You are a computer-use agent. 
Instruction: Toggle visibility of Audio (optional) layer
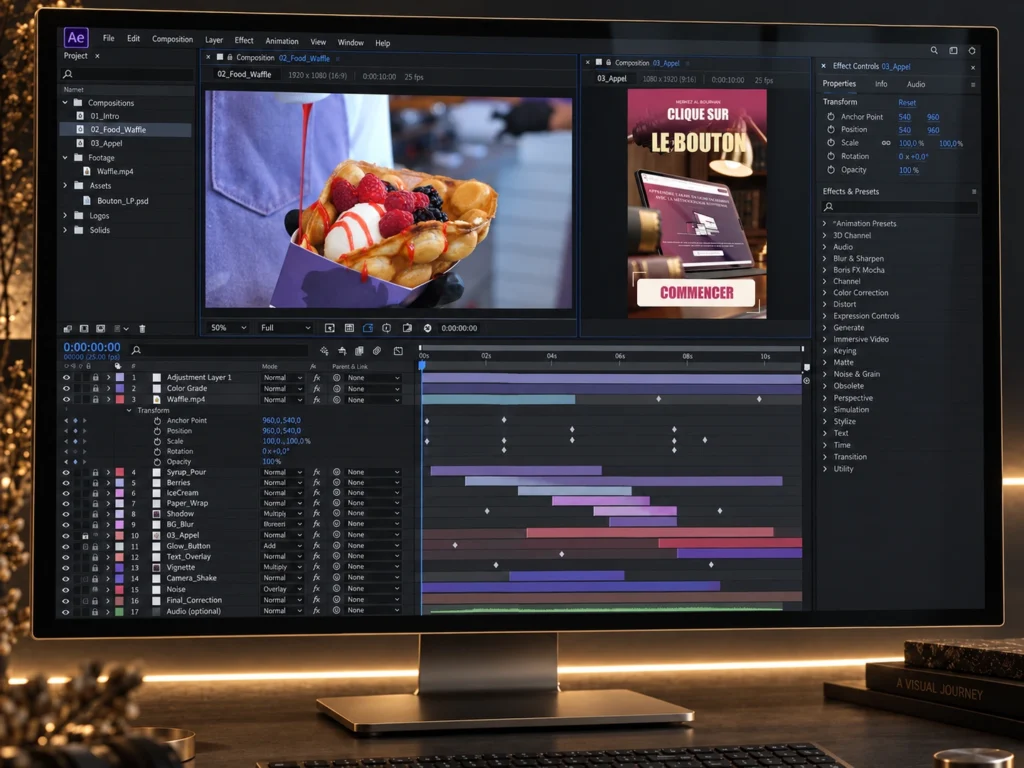pyautogui.click(x=66, y=612)
